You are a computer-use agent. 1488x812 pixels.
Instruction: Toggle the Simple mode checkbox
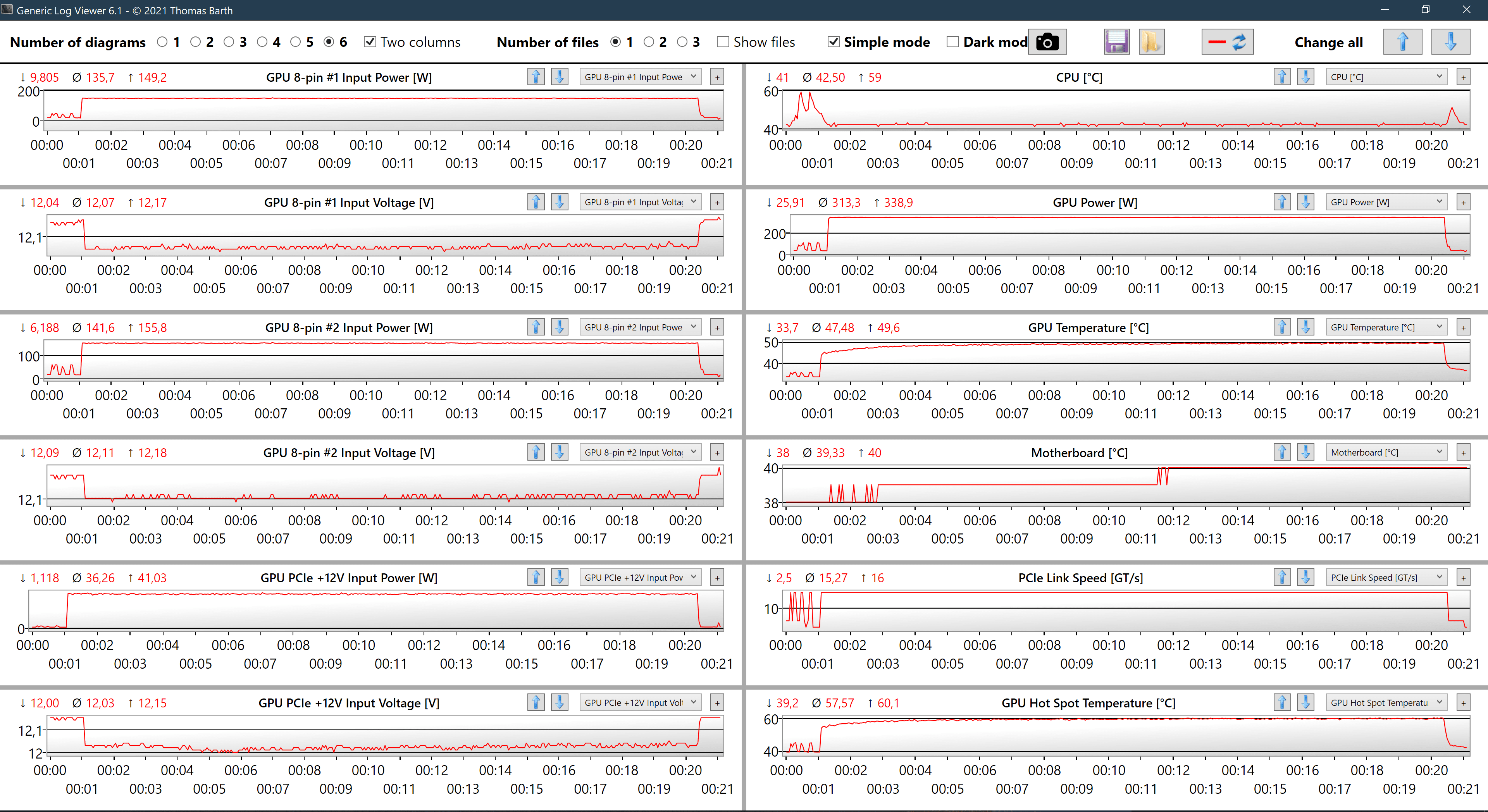(834, 42)
